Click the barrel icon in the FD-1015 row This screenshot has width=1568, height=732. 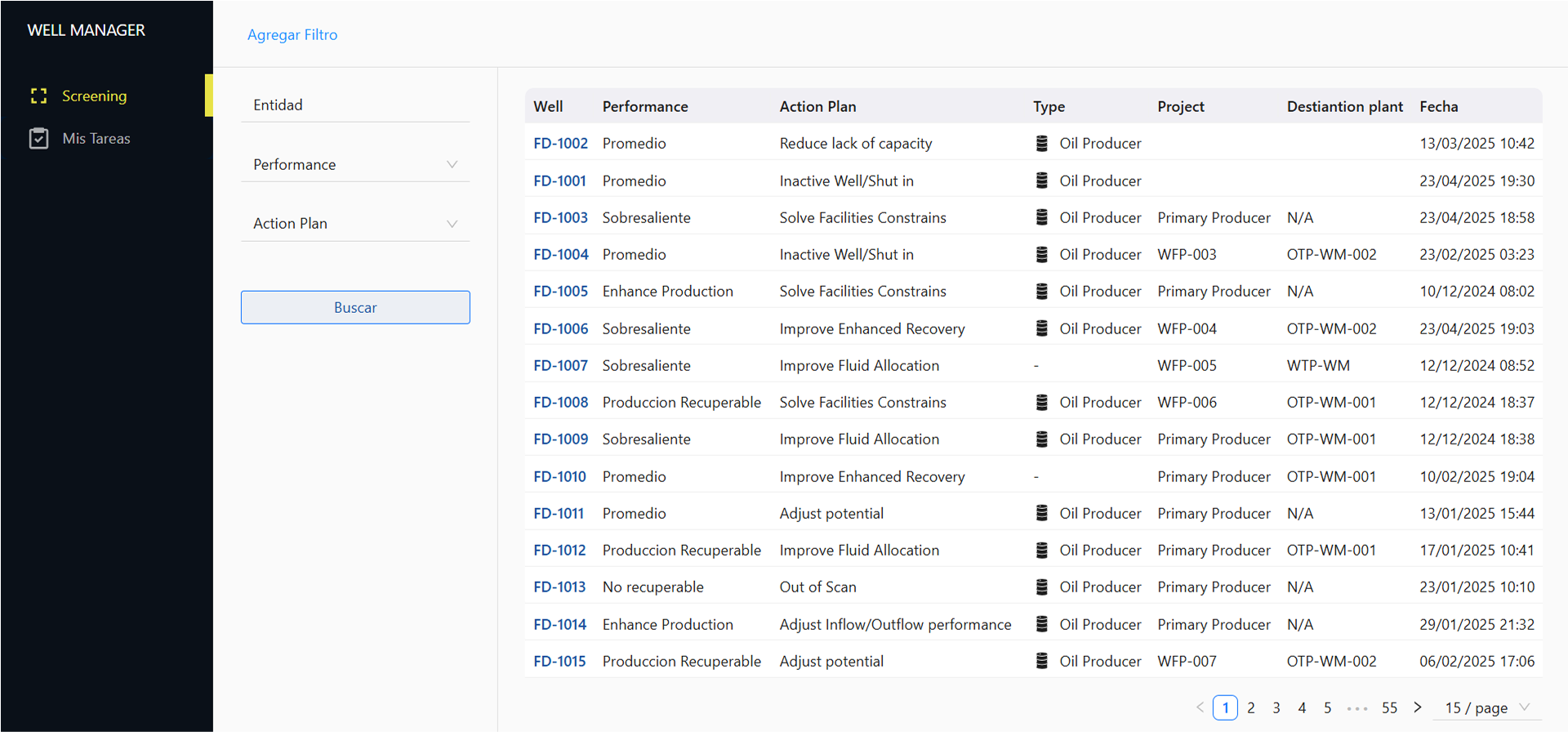click(1041, 661)
